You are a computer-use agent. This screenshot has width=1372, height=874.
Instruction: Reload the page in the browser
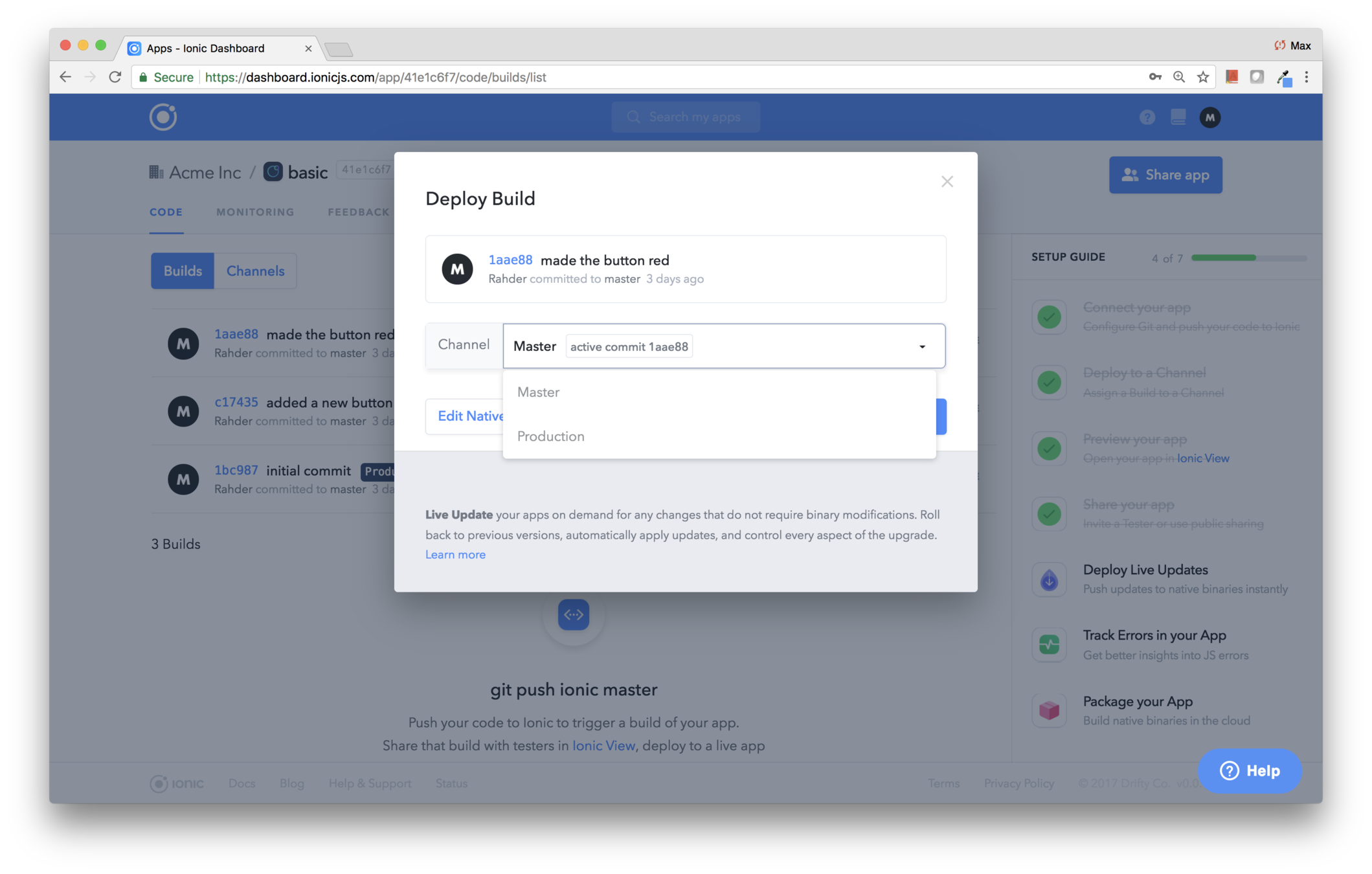(x=115, y=77)
